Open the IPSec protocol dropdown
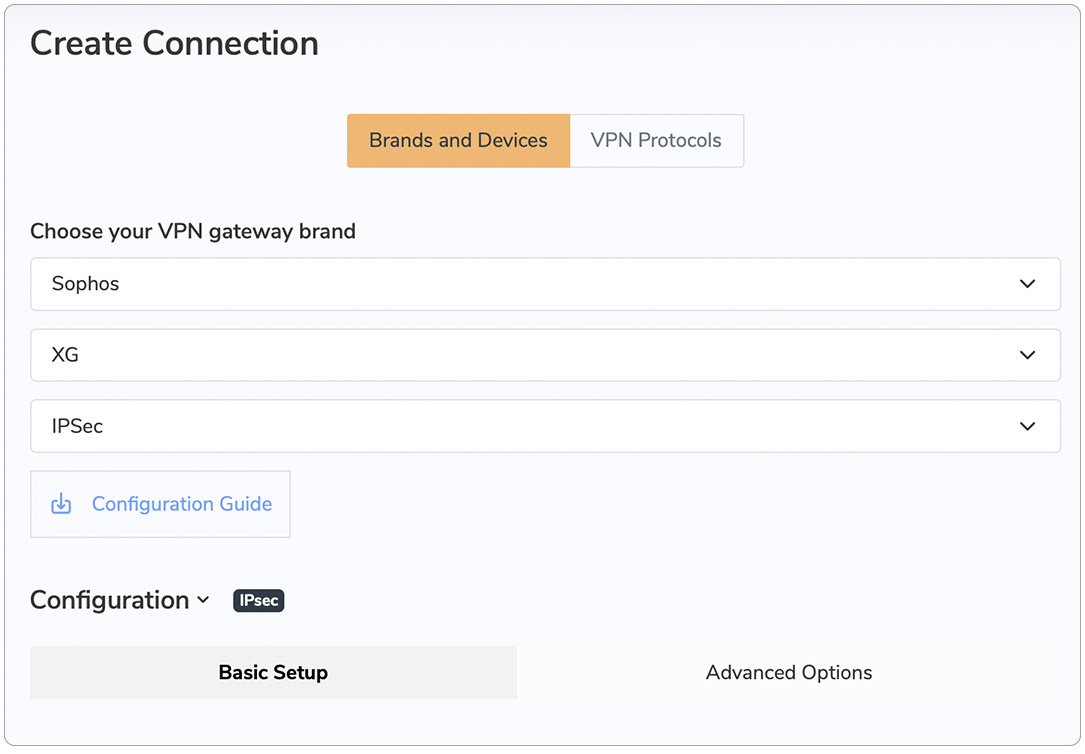This screenshot has width=1085, height=754. tap(545, 426)
